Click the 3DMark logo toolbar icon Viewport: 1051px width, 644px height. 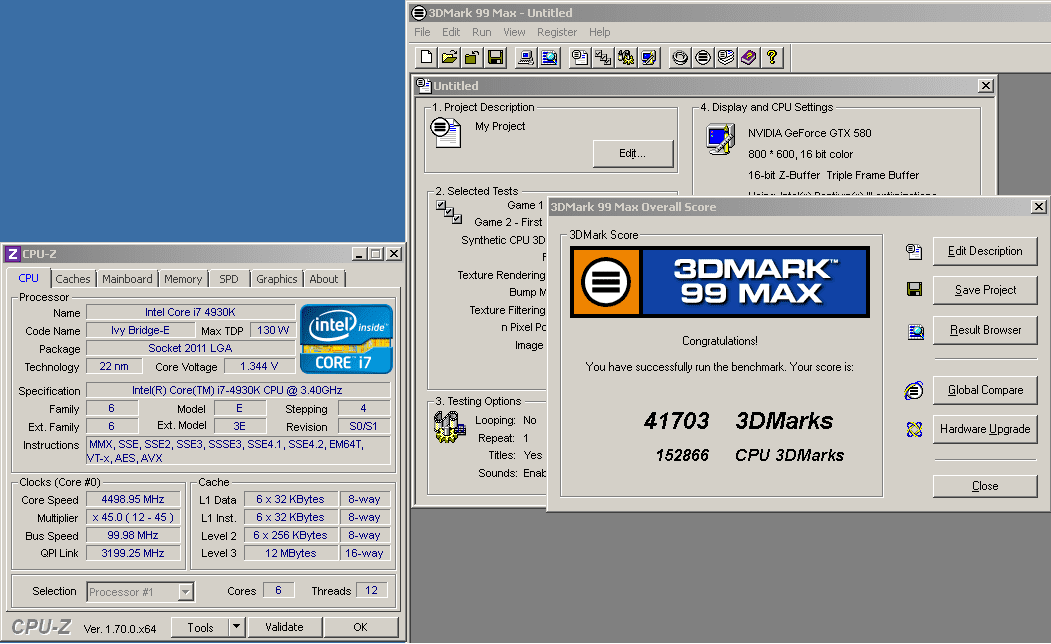[702, 58]
